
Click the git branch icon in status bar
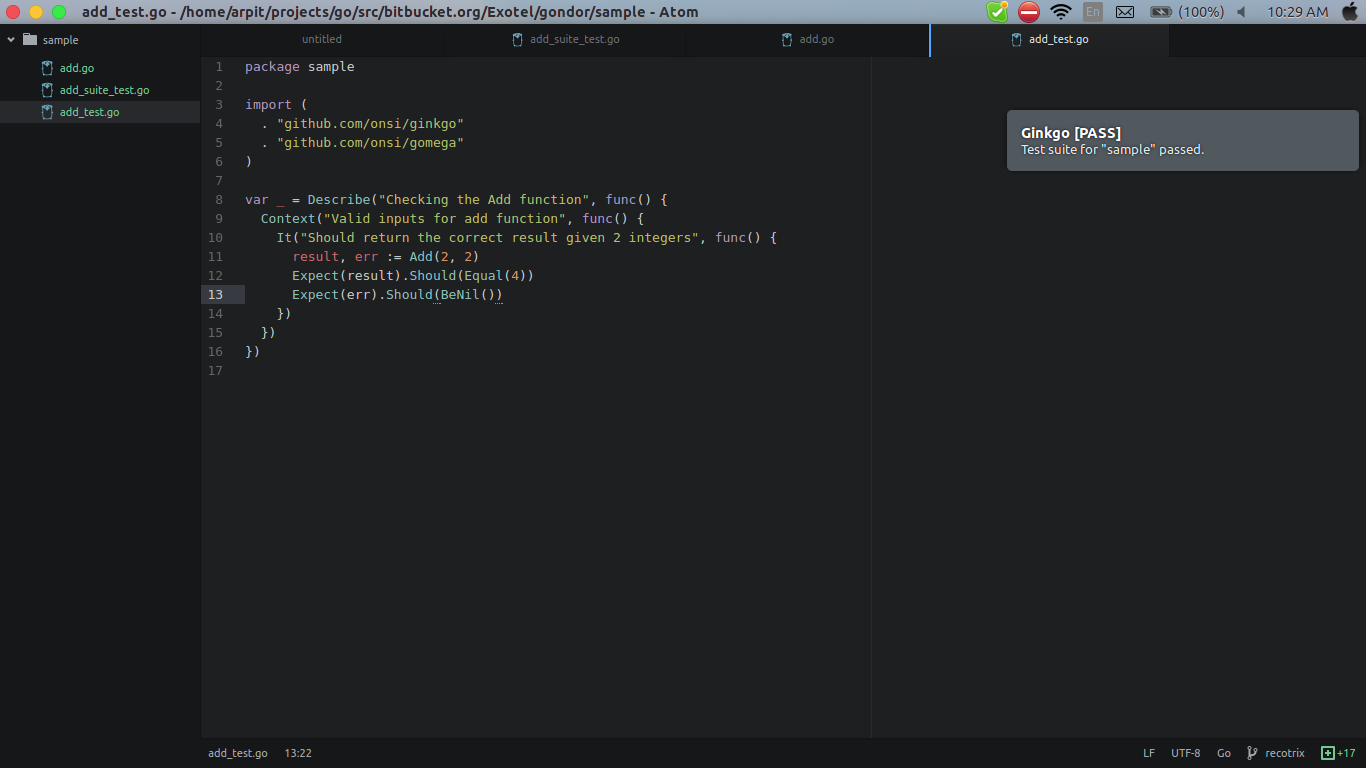point(1252,753)
